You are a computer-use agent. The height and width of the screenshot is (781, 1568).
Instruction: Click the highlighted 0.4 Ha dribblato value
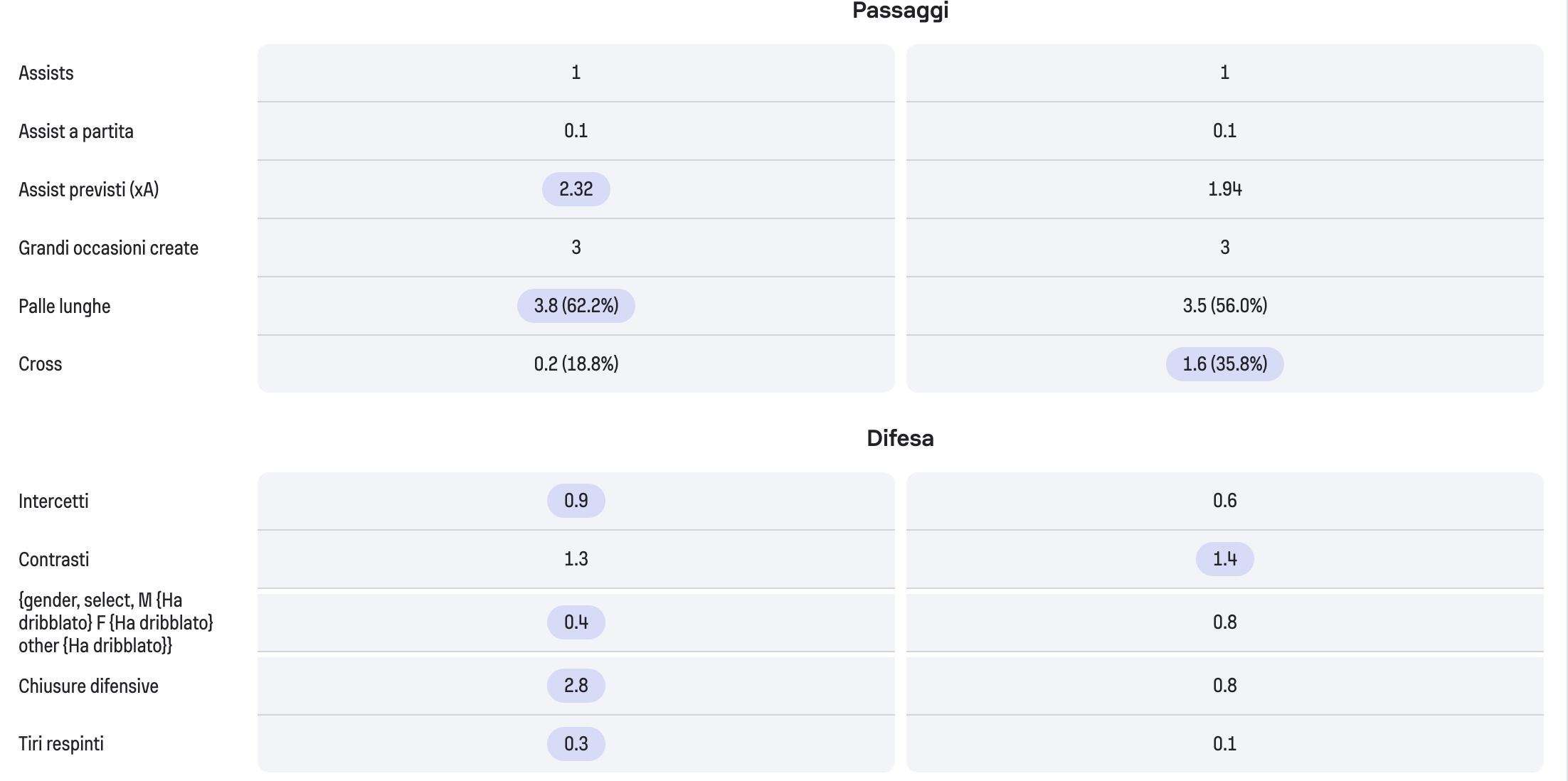(576, 622)
